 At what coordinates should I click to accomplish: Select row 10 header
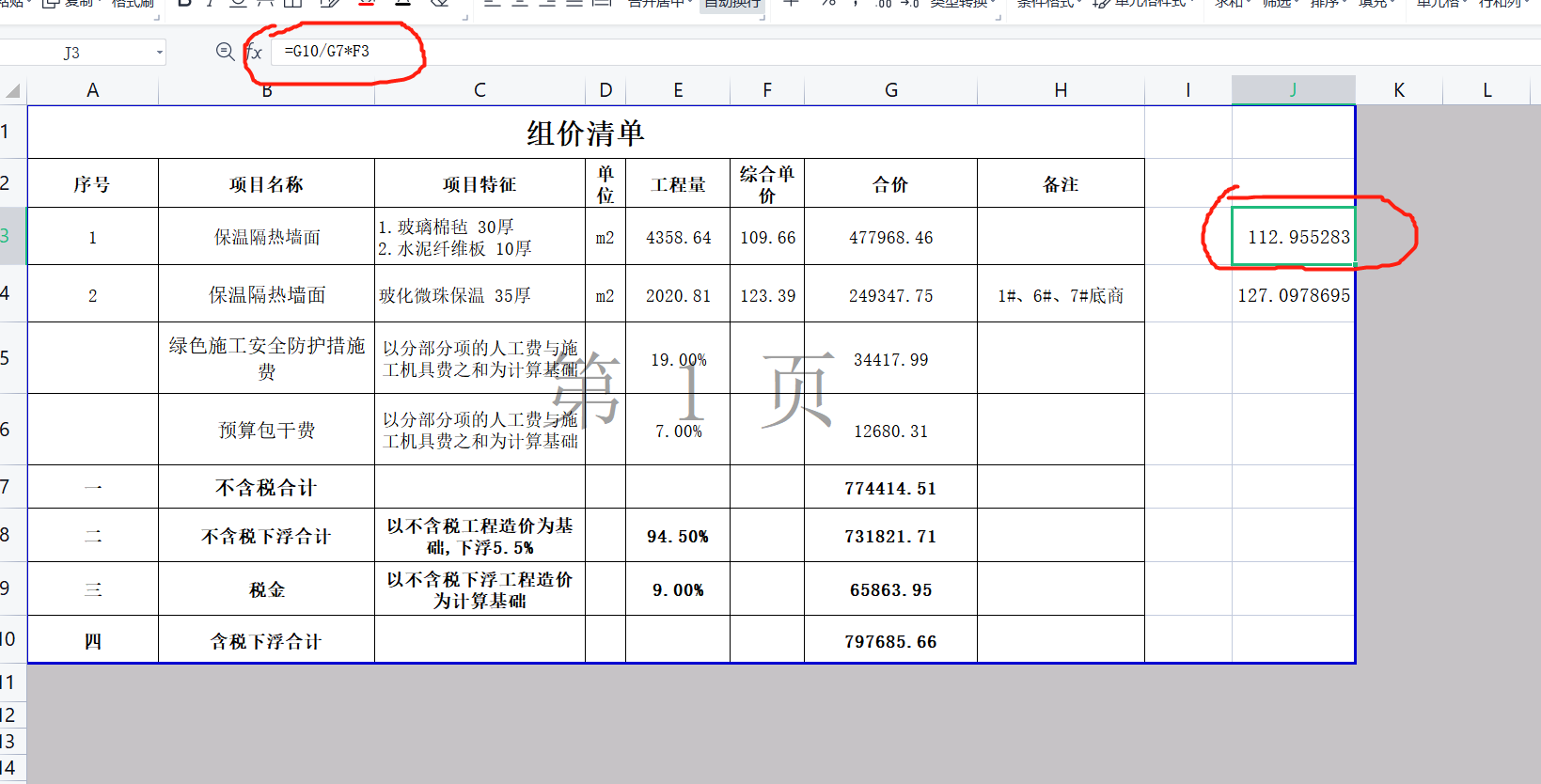pos(12,639)
